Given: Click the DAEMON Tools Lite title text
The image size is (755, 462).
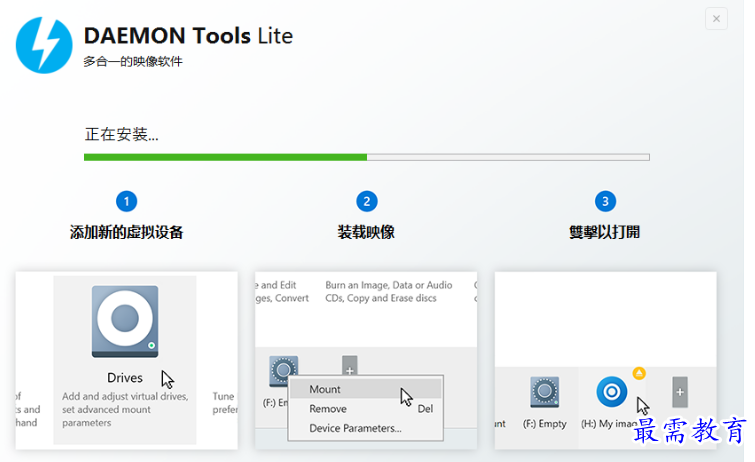Looking at the screenshot, I should pos(188,36).
